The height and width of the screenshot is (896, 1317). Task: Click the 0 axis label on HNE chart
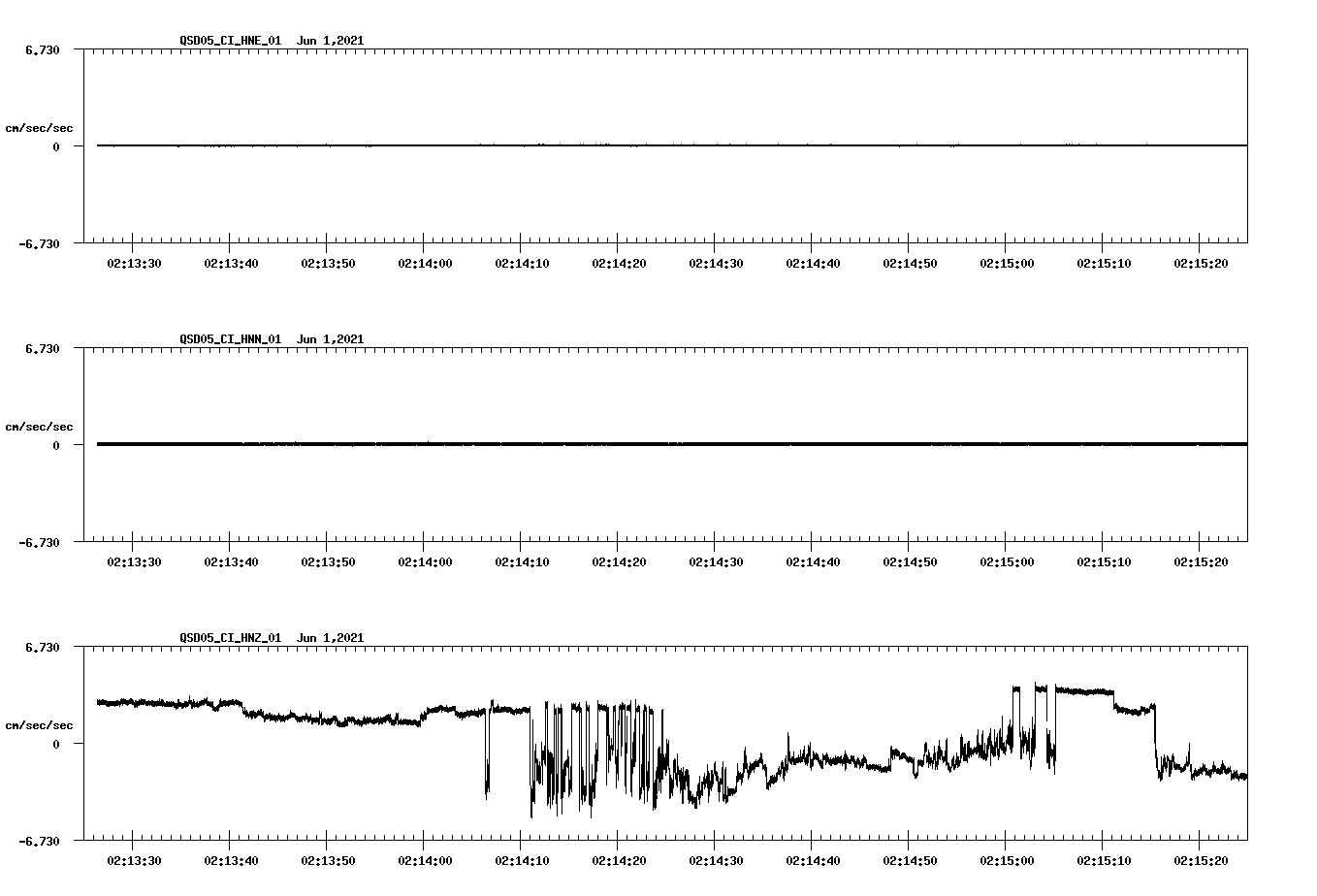point(56,146)
